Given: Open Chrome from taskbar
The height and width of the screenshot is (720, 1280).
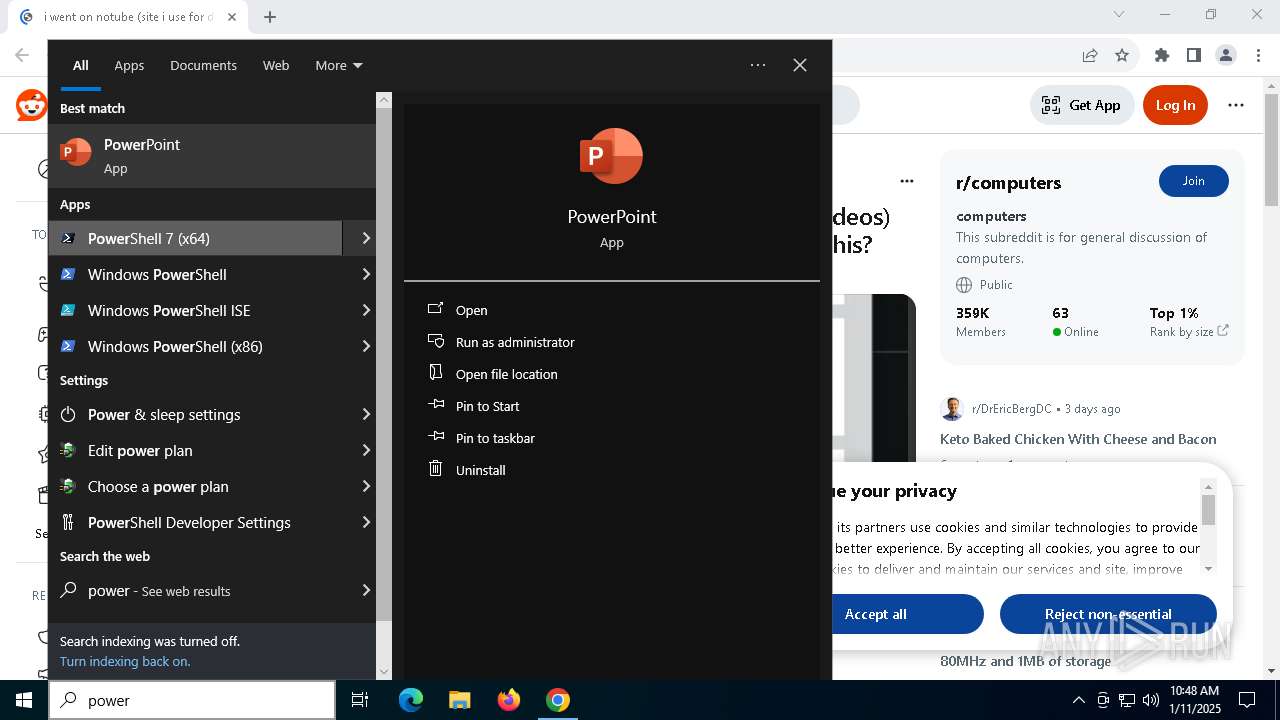Looking at the screenshot, I should (557, 700).
